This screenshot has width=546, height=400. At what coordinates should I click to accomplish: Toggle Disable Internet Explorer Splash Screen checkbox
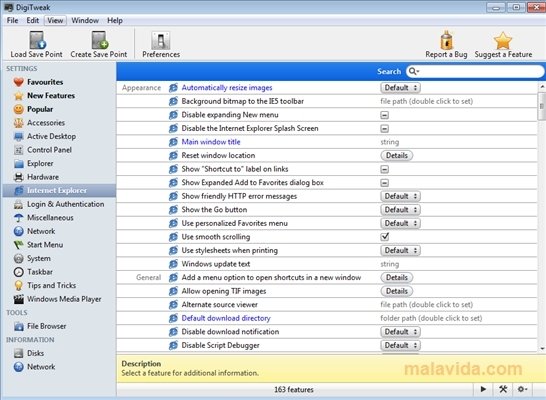(x=384, y=128)
